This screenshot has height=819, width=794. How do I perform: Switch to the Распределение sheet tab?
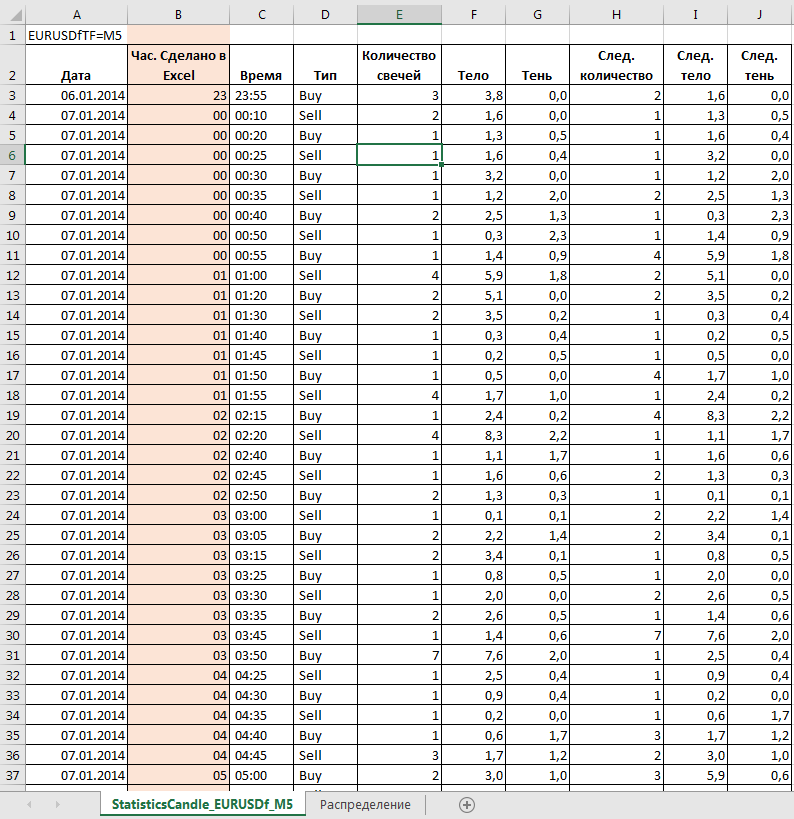[365, 805]
